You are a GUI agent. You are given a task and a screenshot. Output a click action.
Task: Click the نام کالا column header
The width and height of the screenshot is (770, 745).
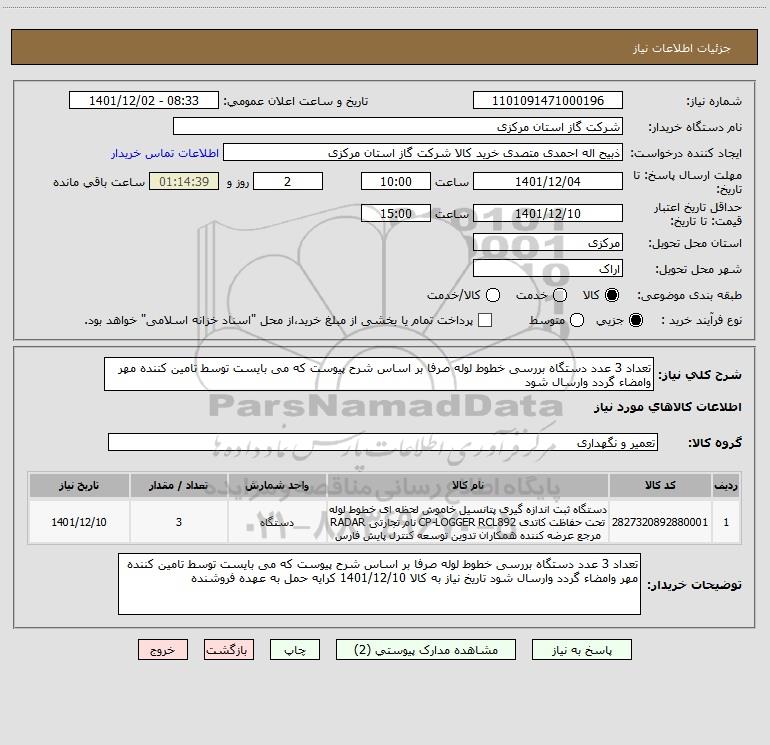click(x=468, y=485)
